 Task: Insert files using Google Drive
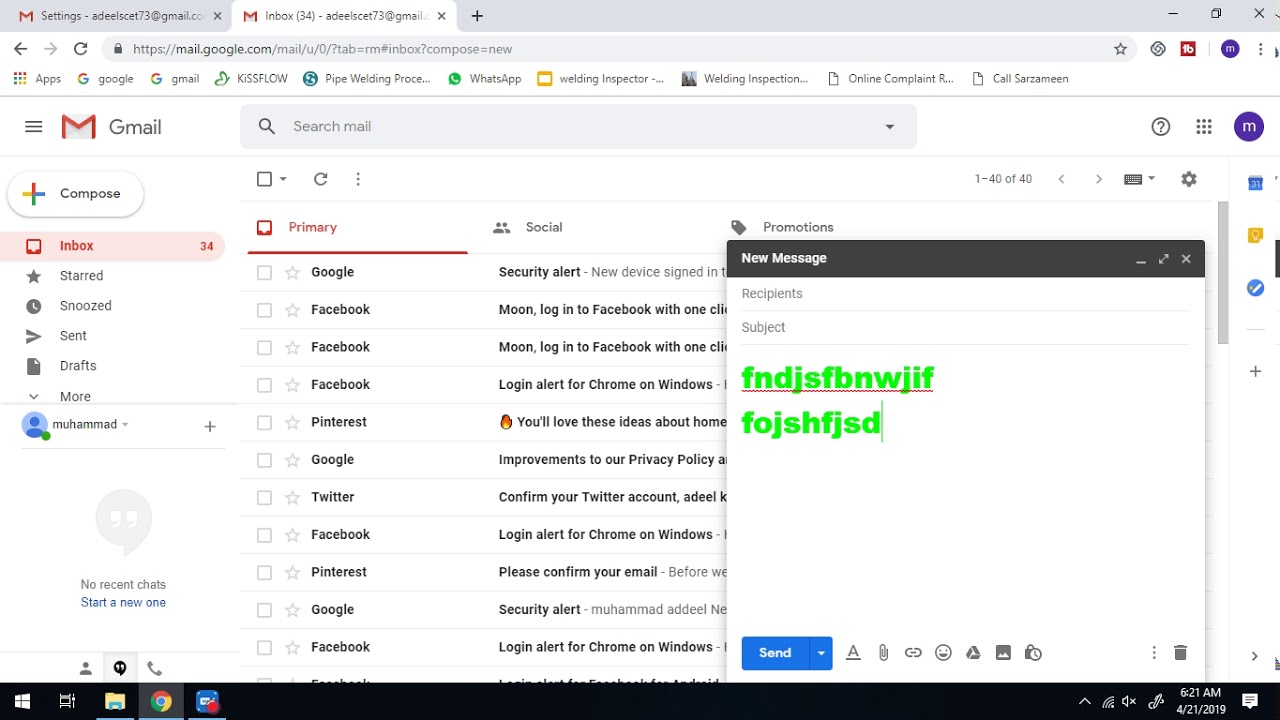pos(973,653)
